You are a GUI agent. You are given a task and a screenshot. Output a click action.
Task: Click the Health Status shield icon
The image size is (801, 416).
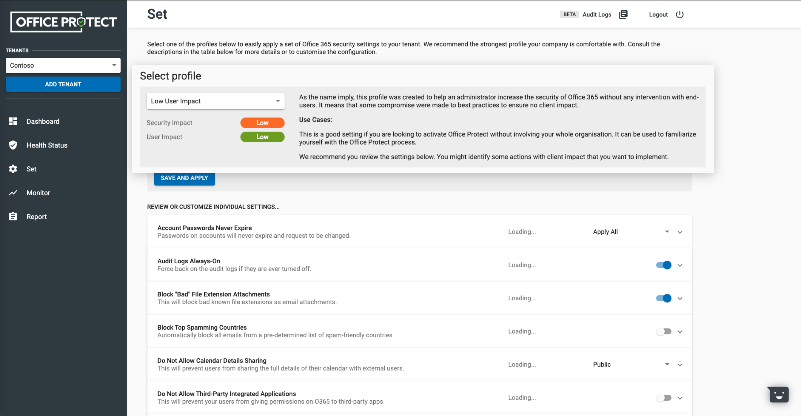point(13,145)
